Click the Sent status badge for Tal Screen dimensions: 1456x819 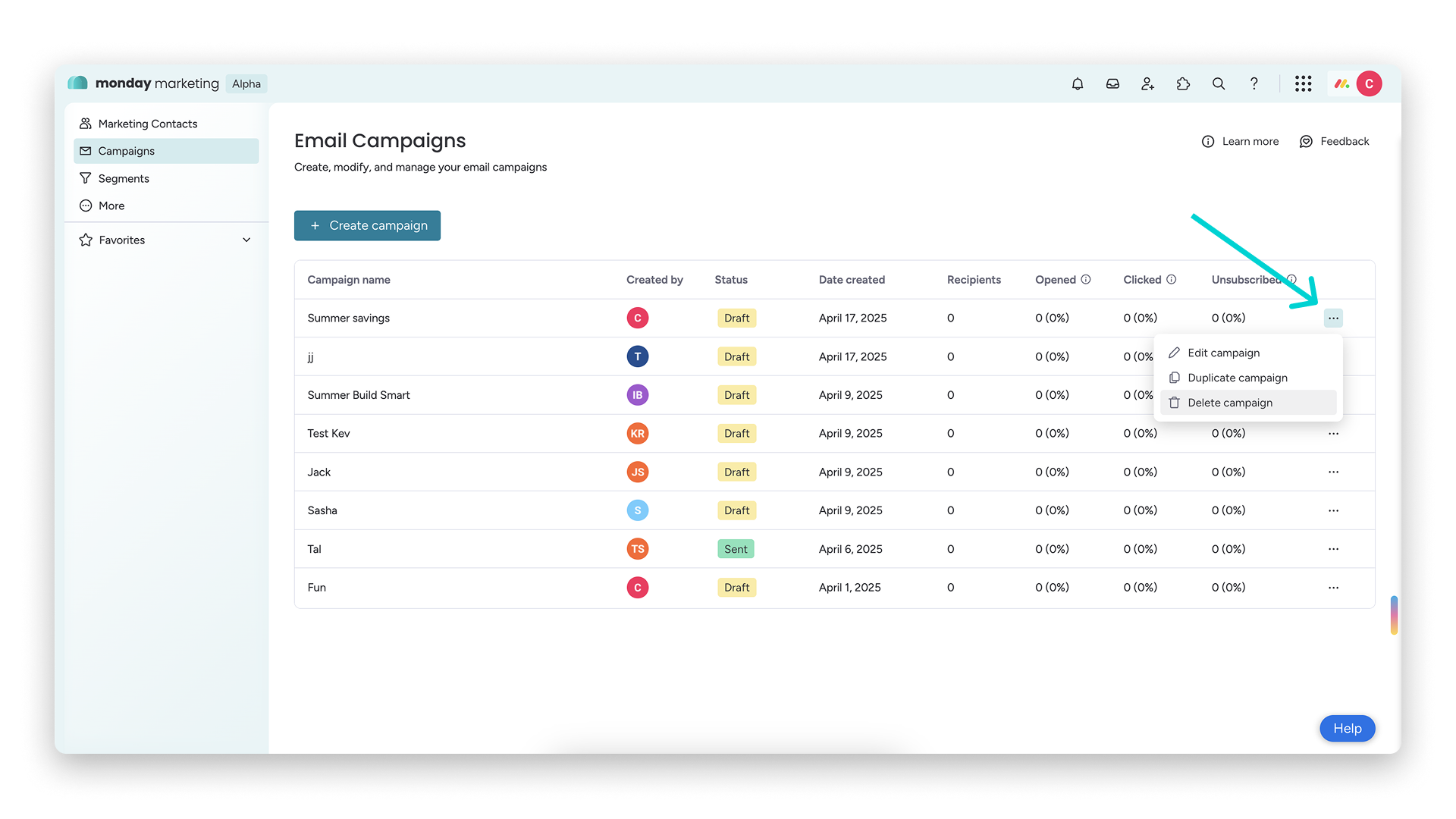pos(736,549)
